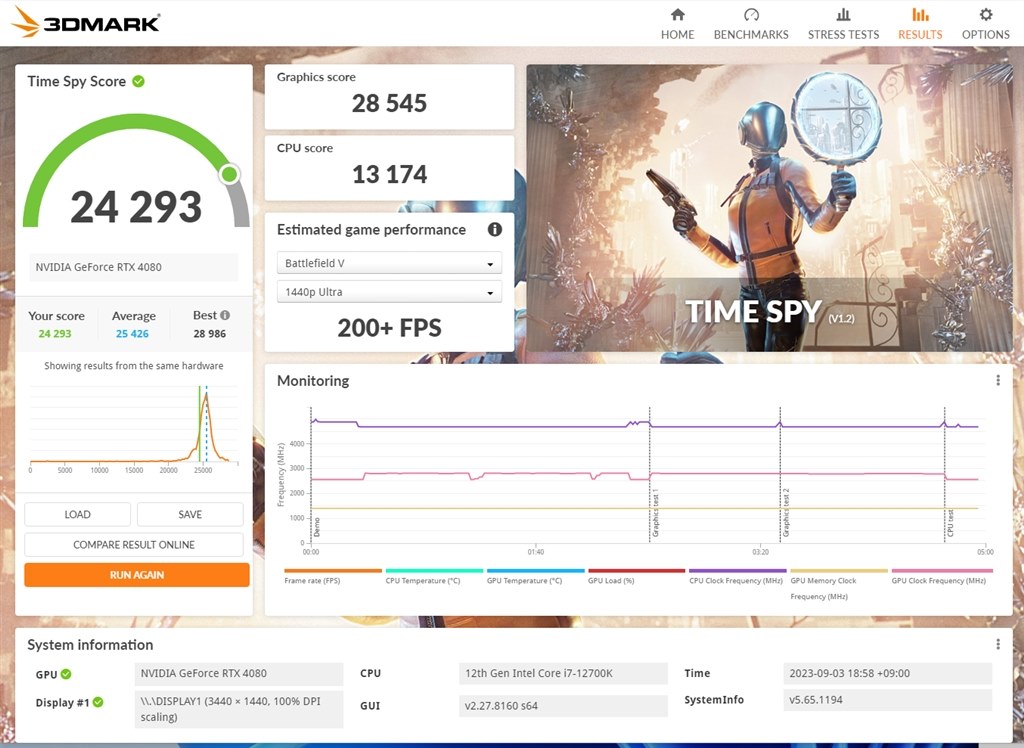Click the score gauge indicator knob
Screen dimensions: 1024x748
(229, 174)
